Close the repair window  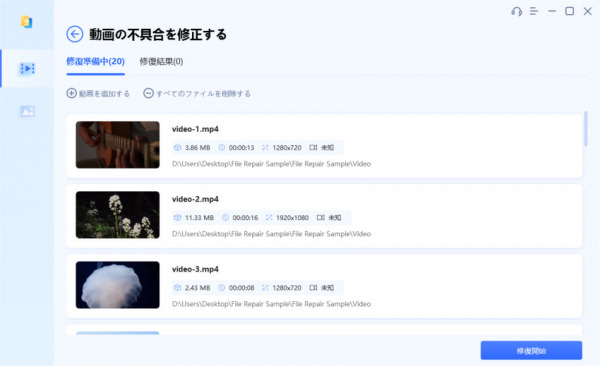pyautogui.click(x=587, y=11)
